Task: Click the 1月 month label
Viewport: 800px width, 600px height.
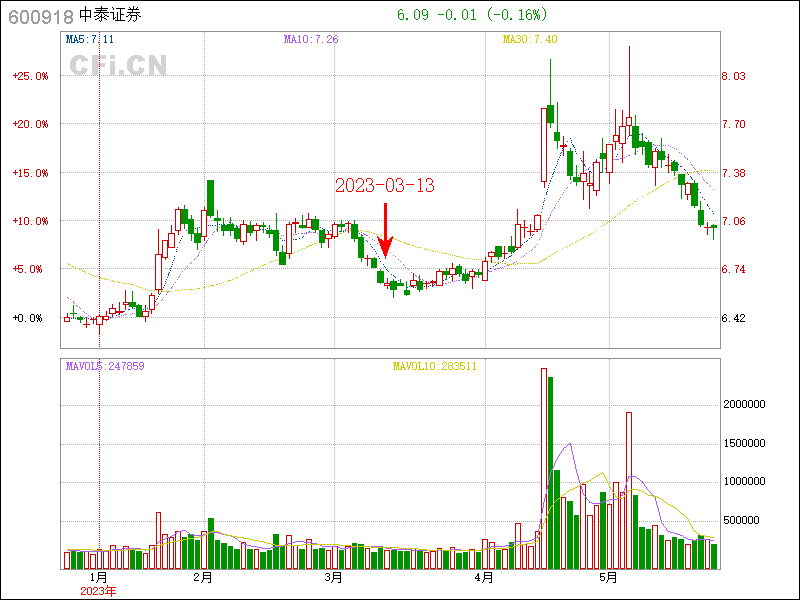Action: pos(98,578)
